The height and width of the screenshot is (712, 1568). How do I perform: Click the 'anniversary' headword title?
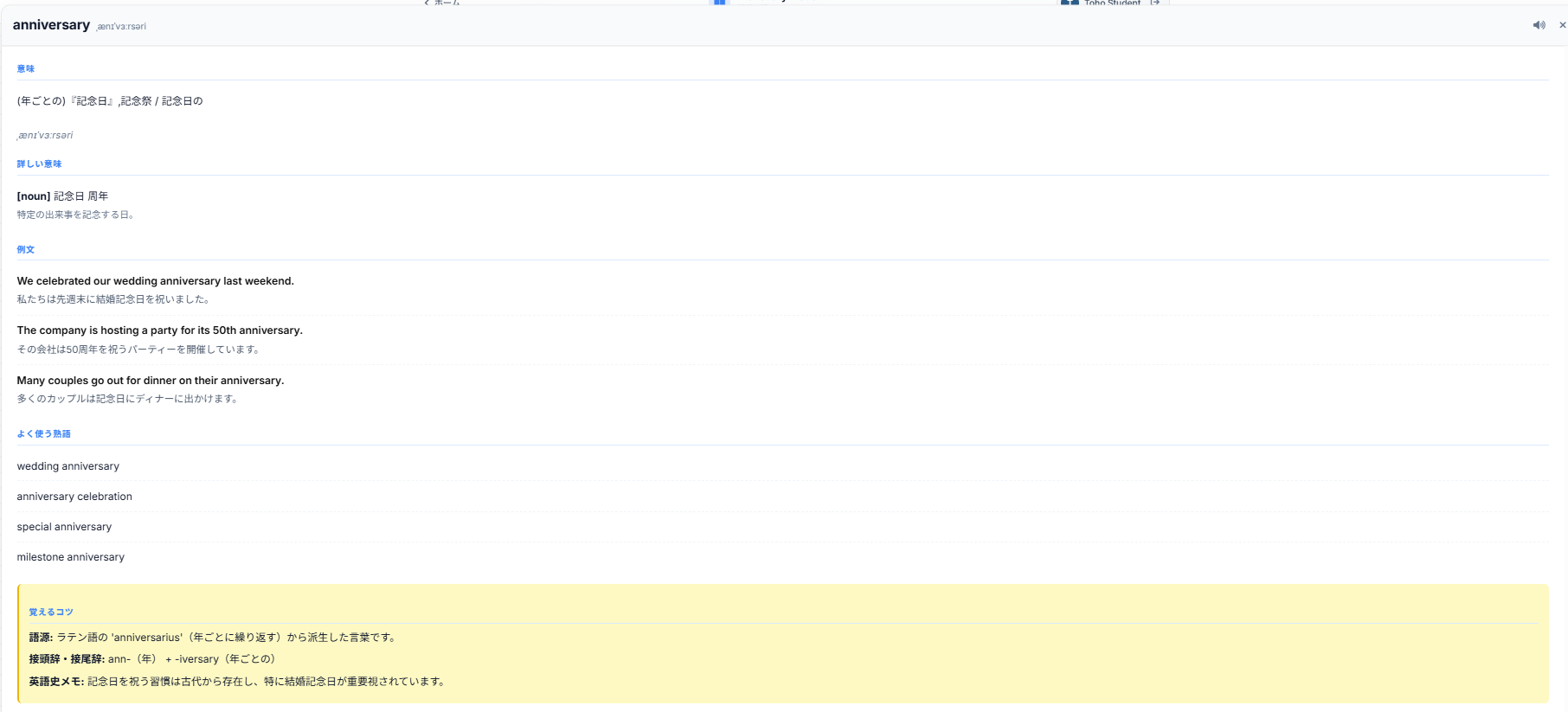click(51, 24)
